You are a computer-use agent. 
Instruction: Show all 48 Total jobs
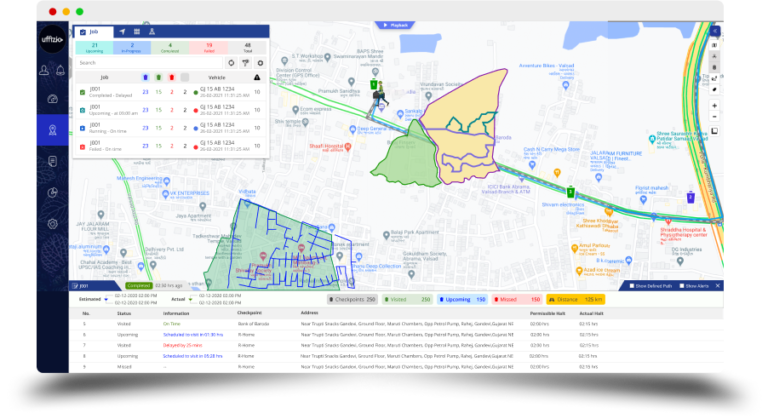click(x=247, y=48)
